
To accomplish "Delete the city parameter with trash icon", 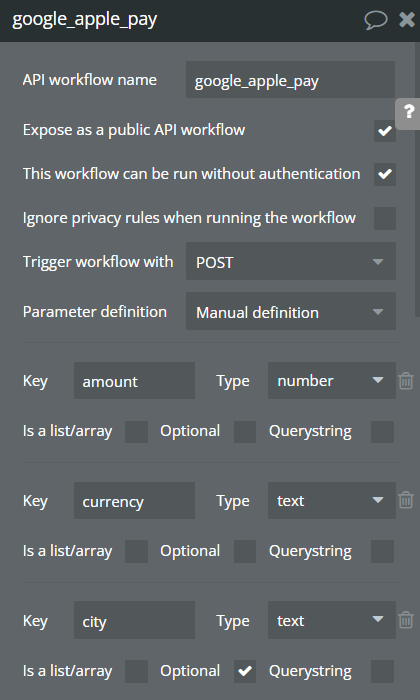I will pyautogui.click(x=406, y=620).
